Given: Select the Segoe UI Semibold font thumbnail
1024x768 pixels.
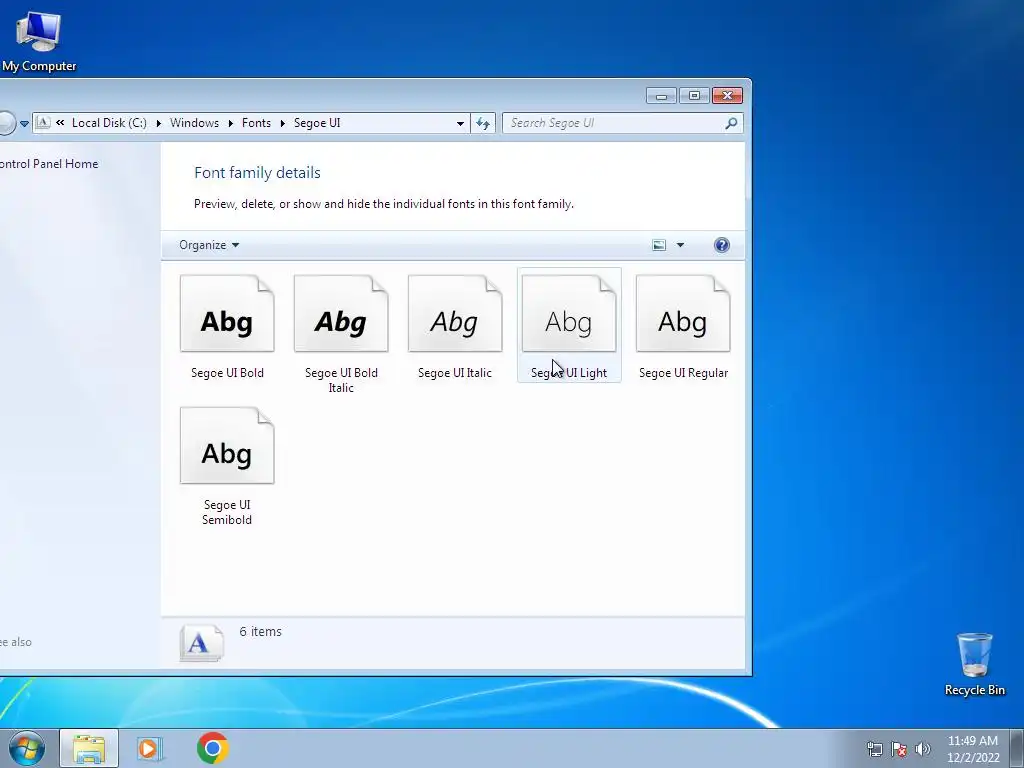Looking at the screenshot, I should pyautogui.click(x=227, y=445).
